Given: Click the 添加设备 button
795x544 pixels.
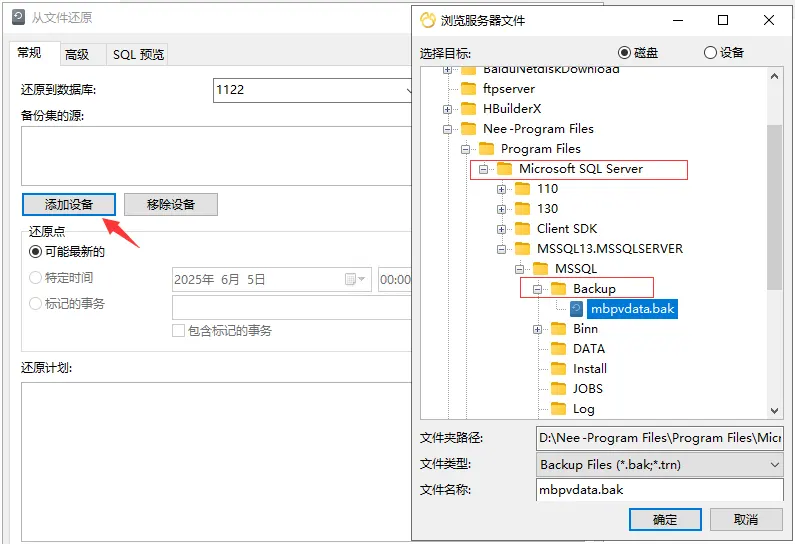Looking at the screenshot, I should (69, 204).
